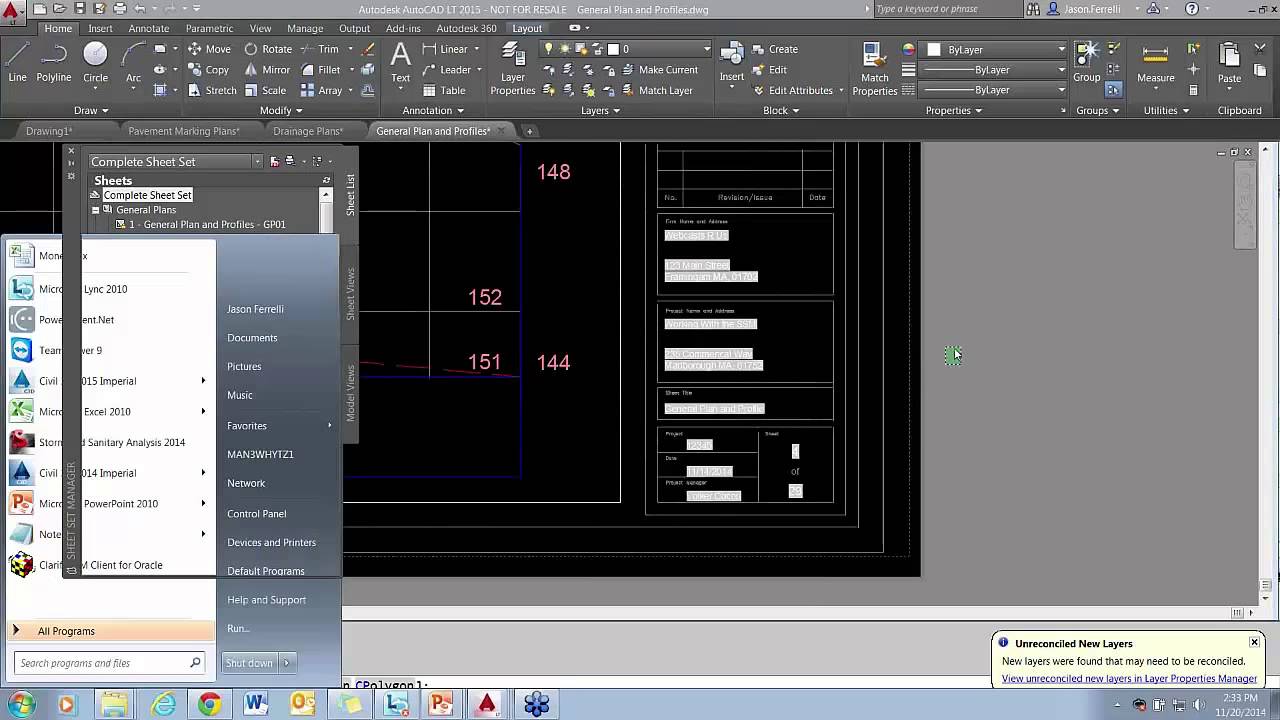Select the Circle drawing tool

pos(95,62)
